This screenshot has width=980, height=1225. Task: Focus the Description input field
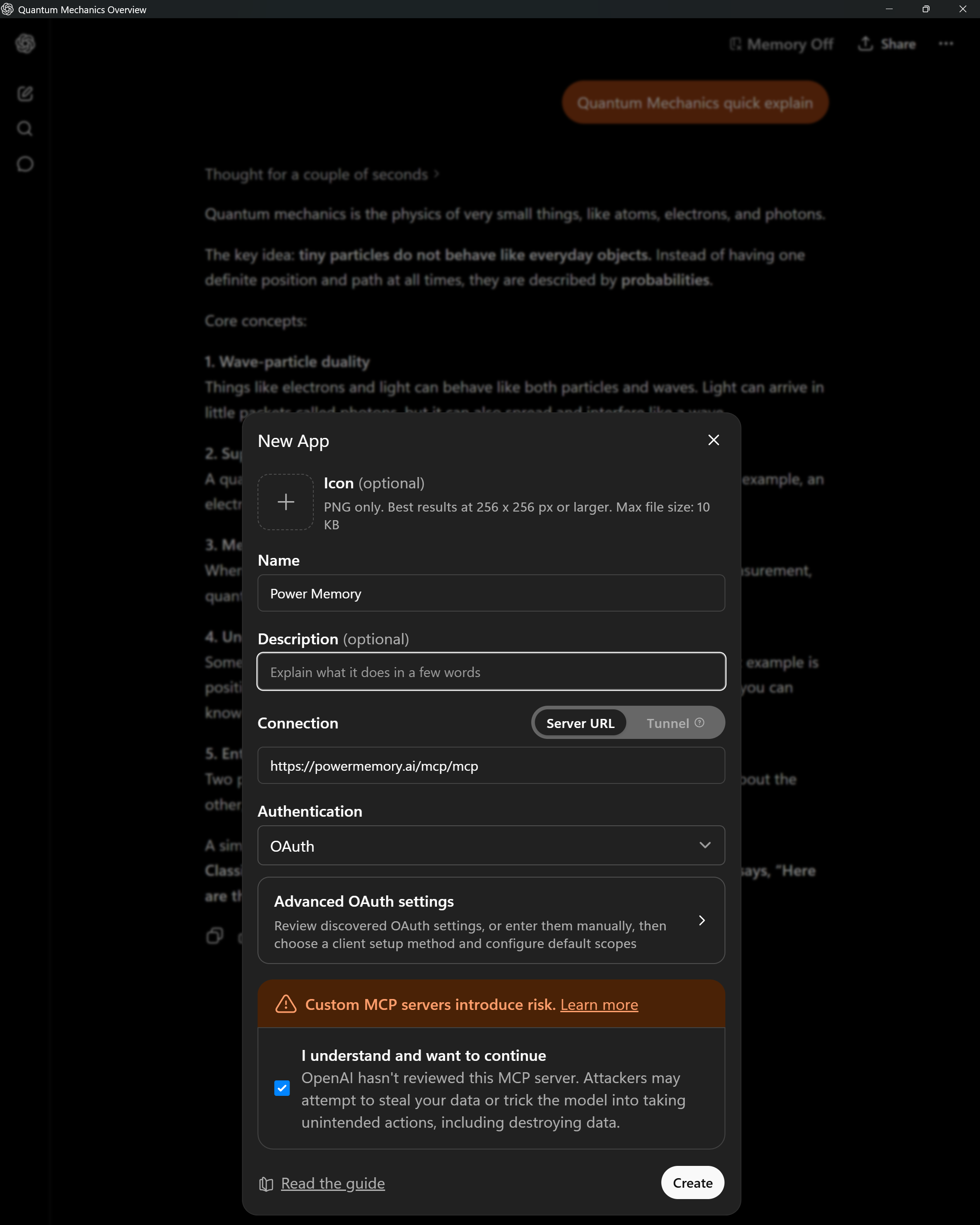pyautogui.click(x=491, y=672)
